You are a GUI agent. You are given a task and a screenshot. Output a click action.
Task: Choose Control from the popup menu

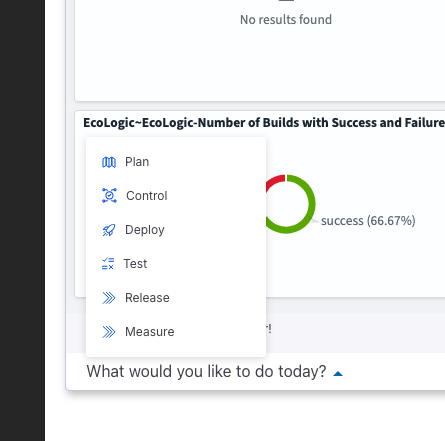pos(176,196)
